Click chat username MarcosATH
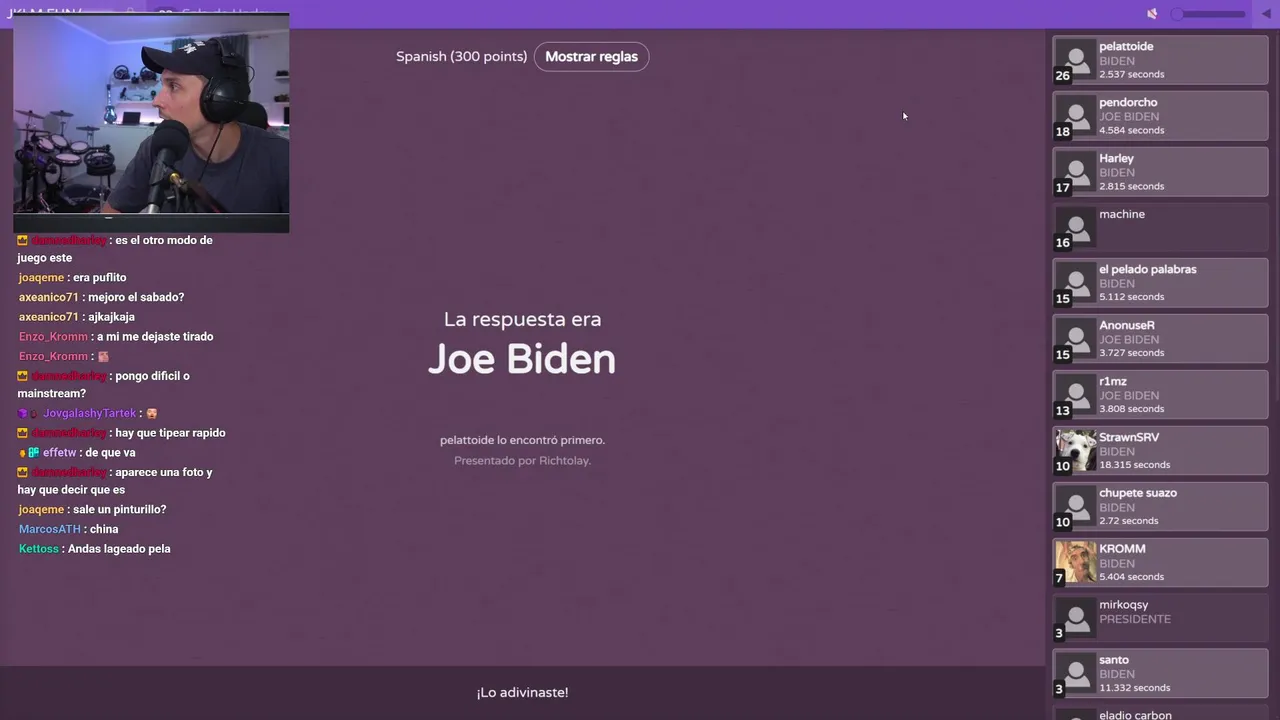This screenshot has width=1280, height=720. point(49,529)
